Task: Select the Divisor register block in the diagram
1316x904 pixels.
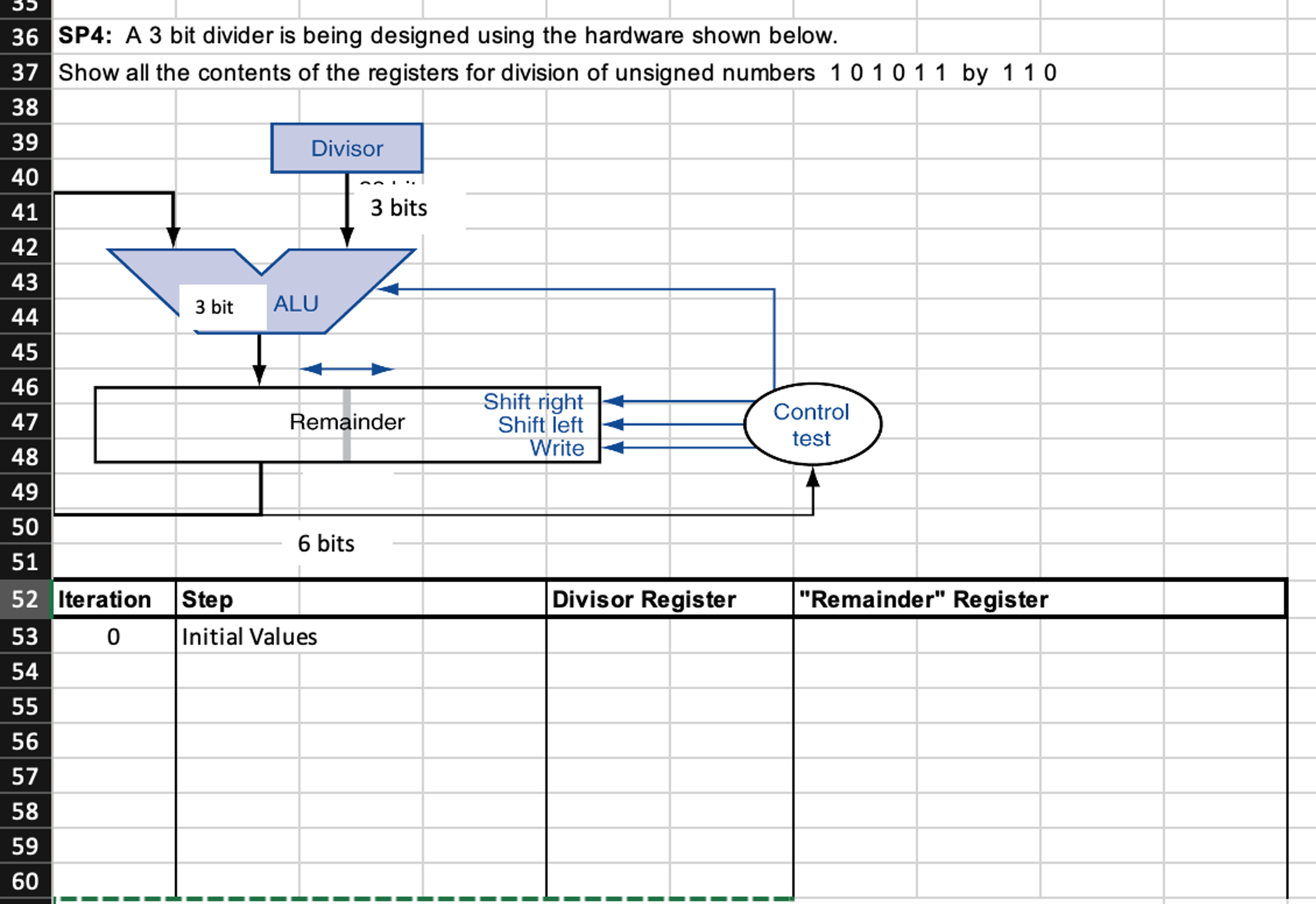Action: 347,148
